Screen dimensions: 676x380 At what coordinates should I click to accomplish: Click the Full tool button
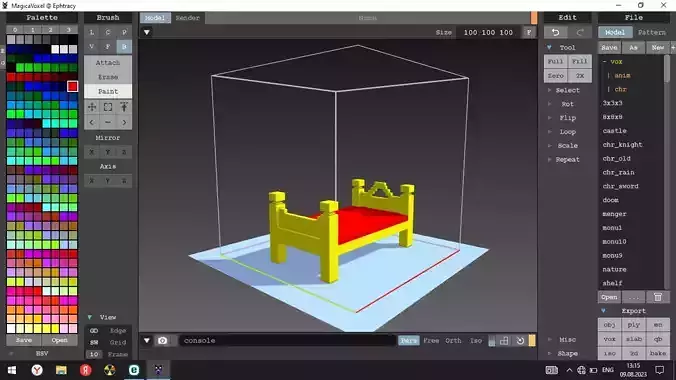(x=555, y=61)
